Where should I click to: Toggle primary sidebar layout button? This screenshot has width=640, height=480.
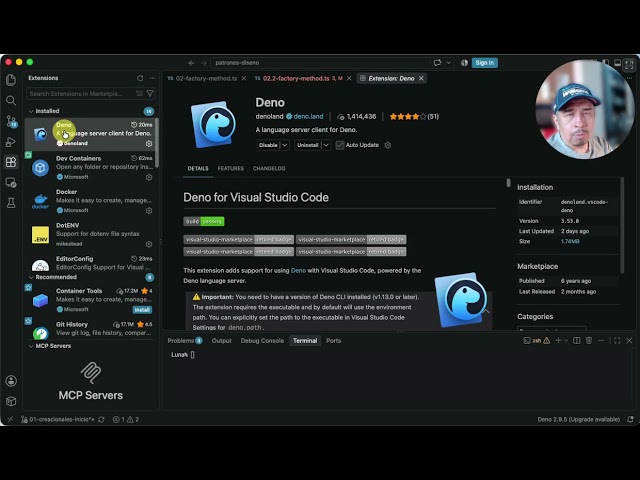tap(606, 63)
